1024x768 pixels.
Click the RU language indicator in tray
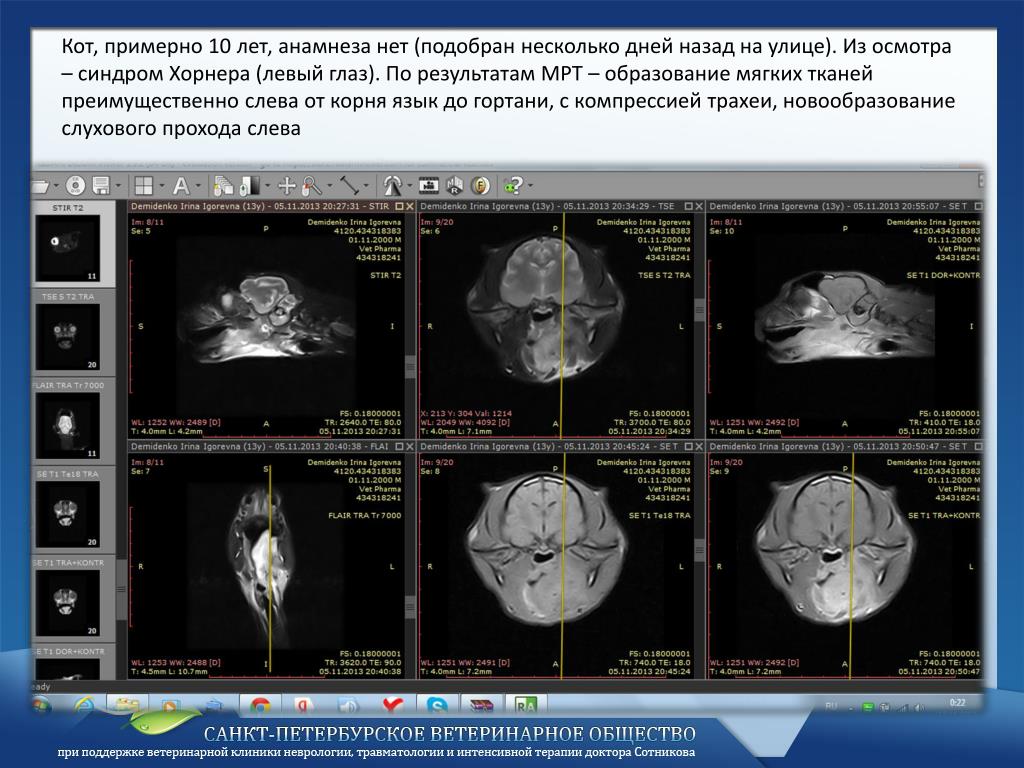(831, 706)
